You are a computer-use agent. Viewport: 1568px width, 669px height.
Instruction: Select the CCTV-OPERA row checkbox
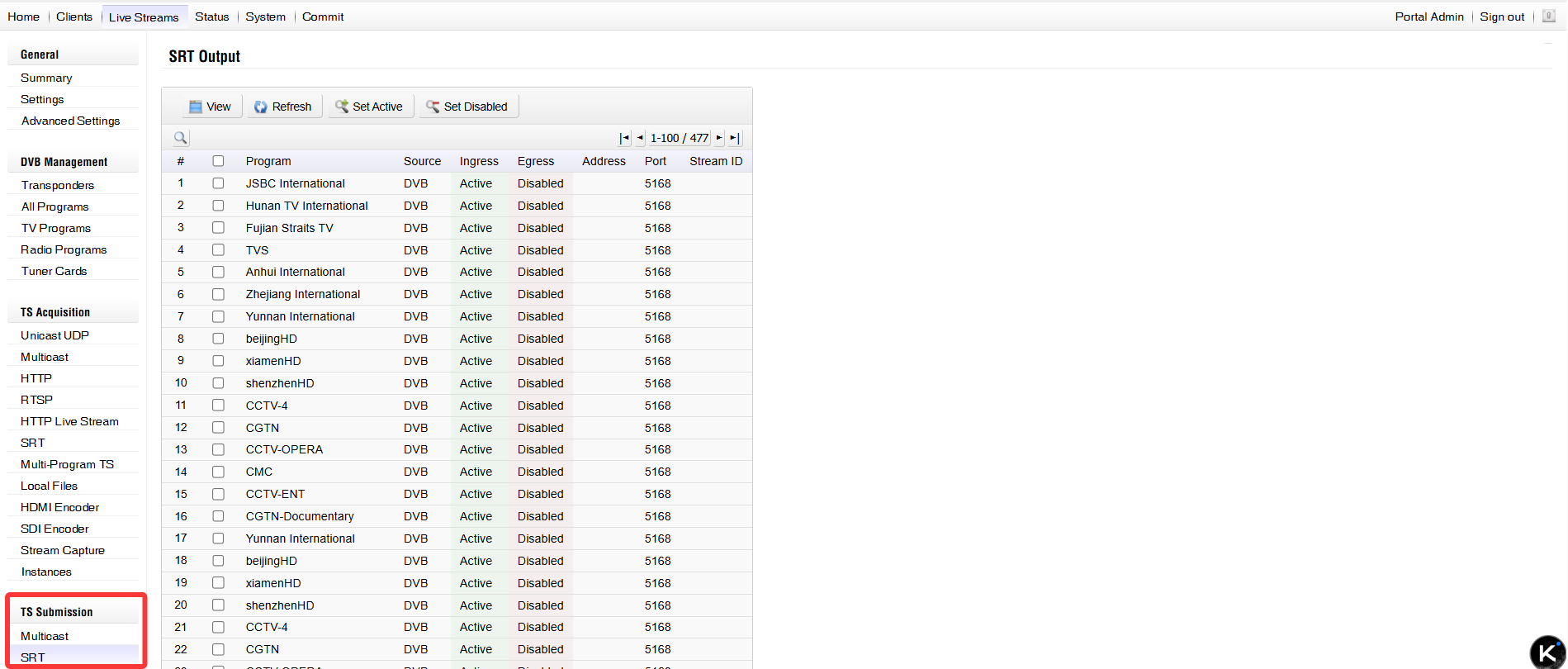click(218, 450)
